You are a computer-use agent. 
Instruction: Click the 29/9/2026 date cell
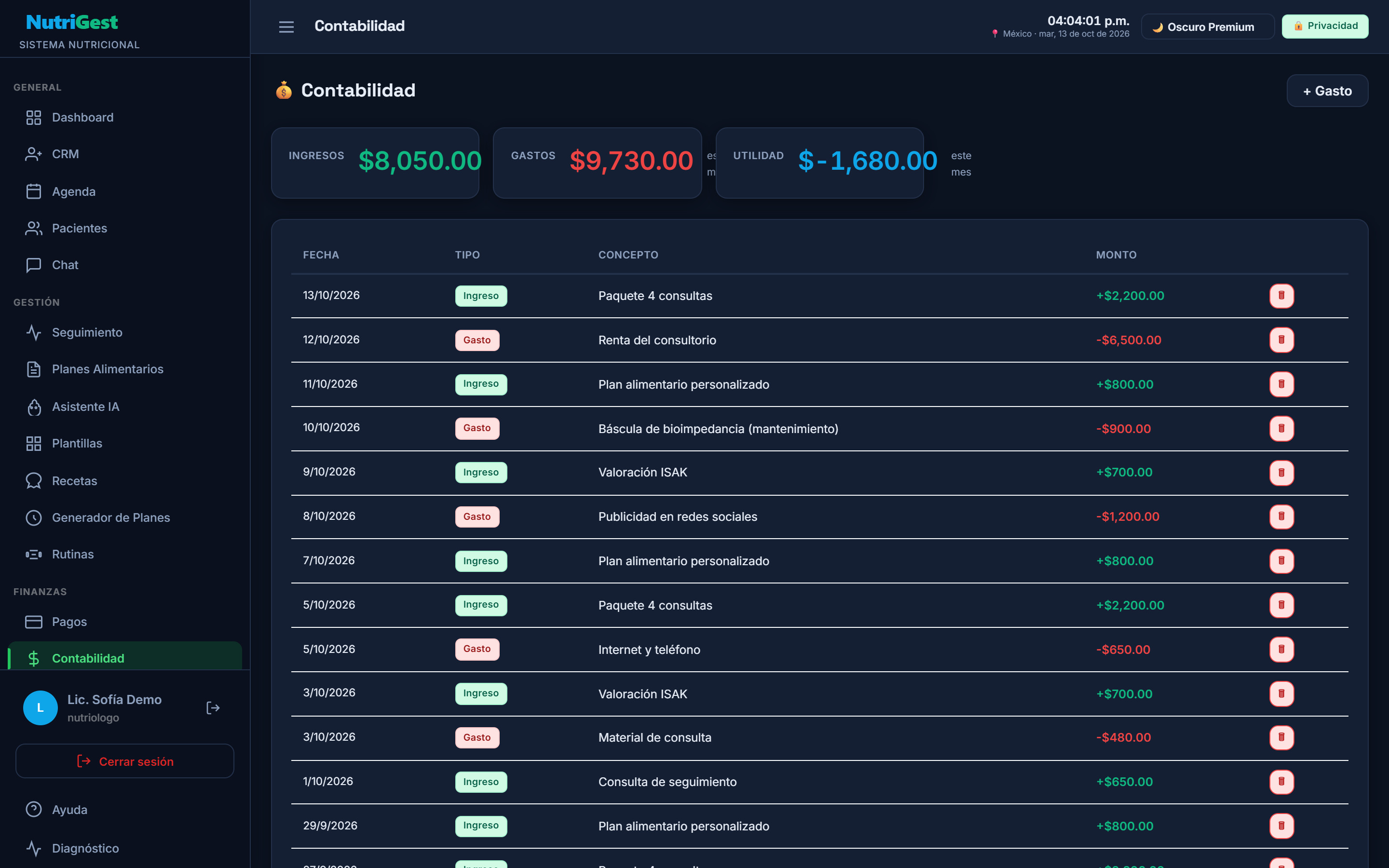pyautogui.click(x=330, y=826)
